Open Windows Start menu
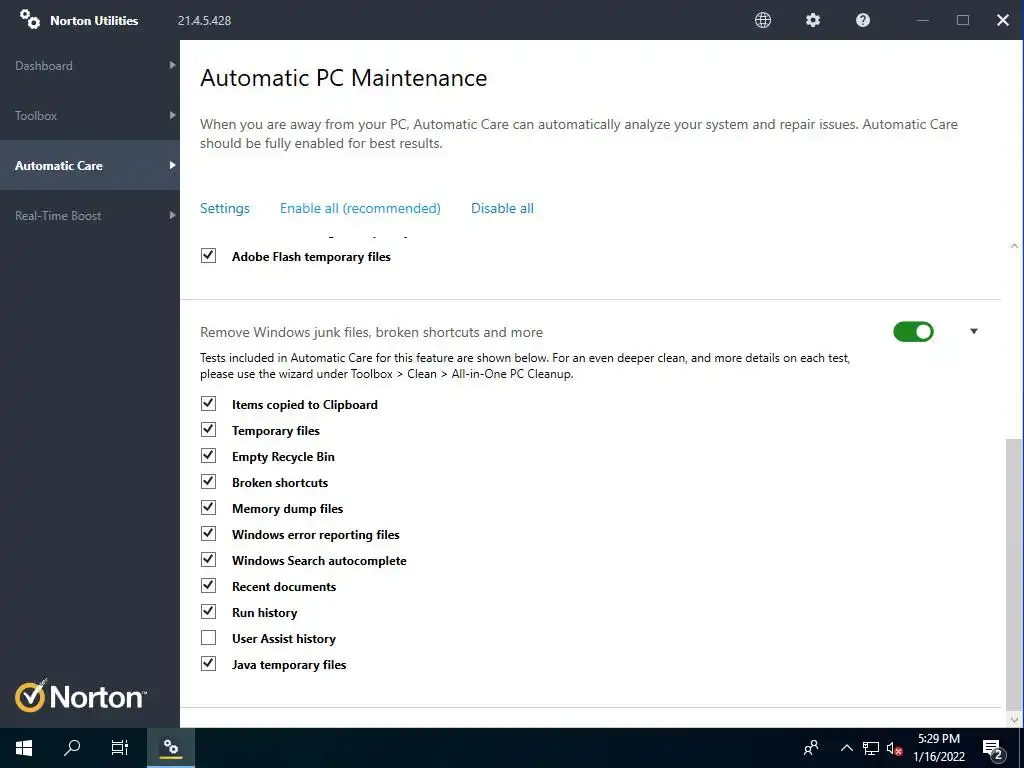This screenshot has width=1024, height=768. pyautogui.click(x=24, y=748)
